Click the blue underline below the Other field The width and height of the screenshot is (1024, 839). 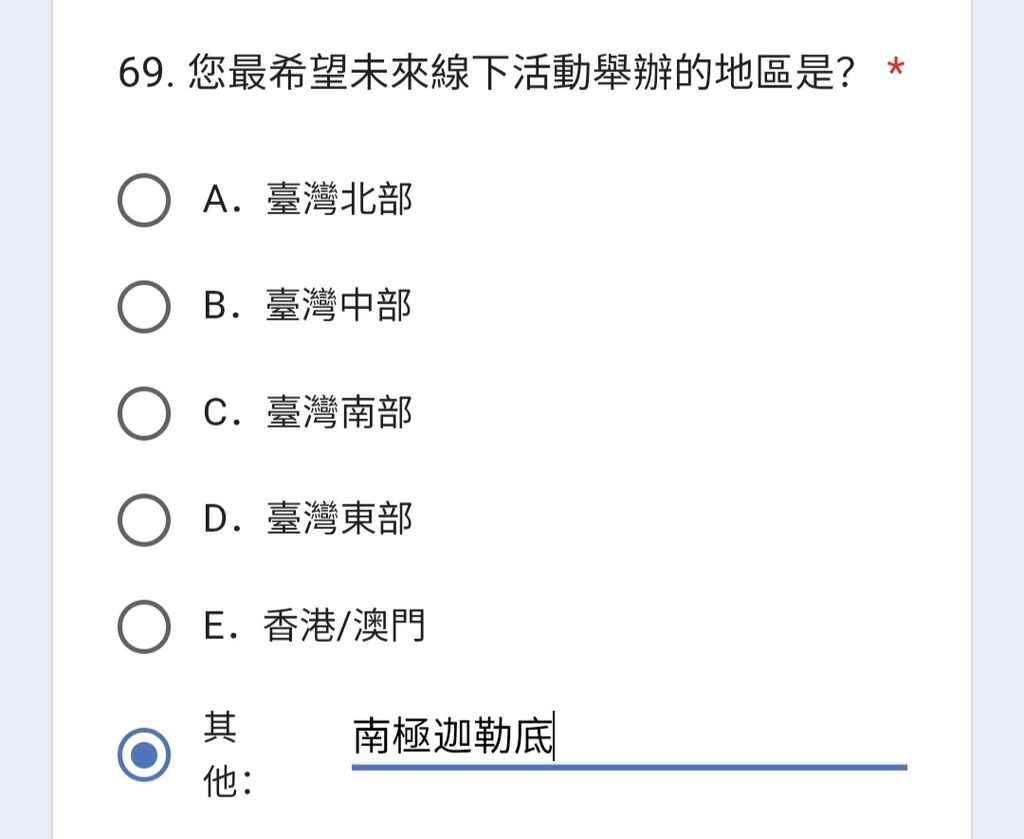pos(630,767)
